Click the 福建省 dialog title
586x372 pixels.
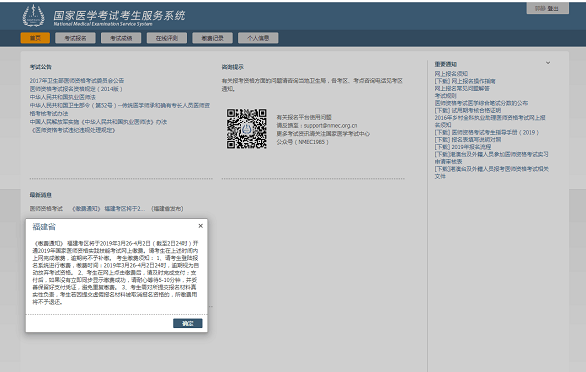(44, 227)
